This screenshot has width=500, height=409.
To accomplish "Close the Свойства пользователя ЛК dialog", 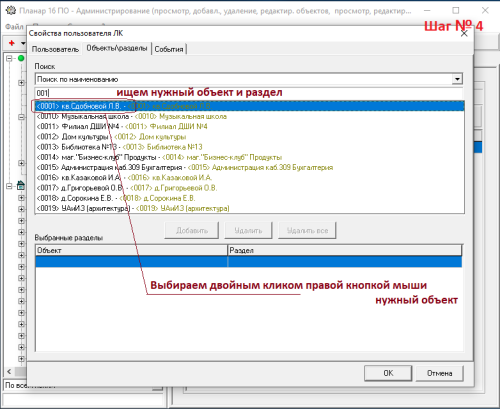I will coord(464,33).
